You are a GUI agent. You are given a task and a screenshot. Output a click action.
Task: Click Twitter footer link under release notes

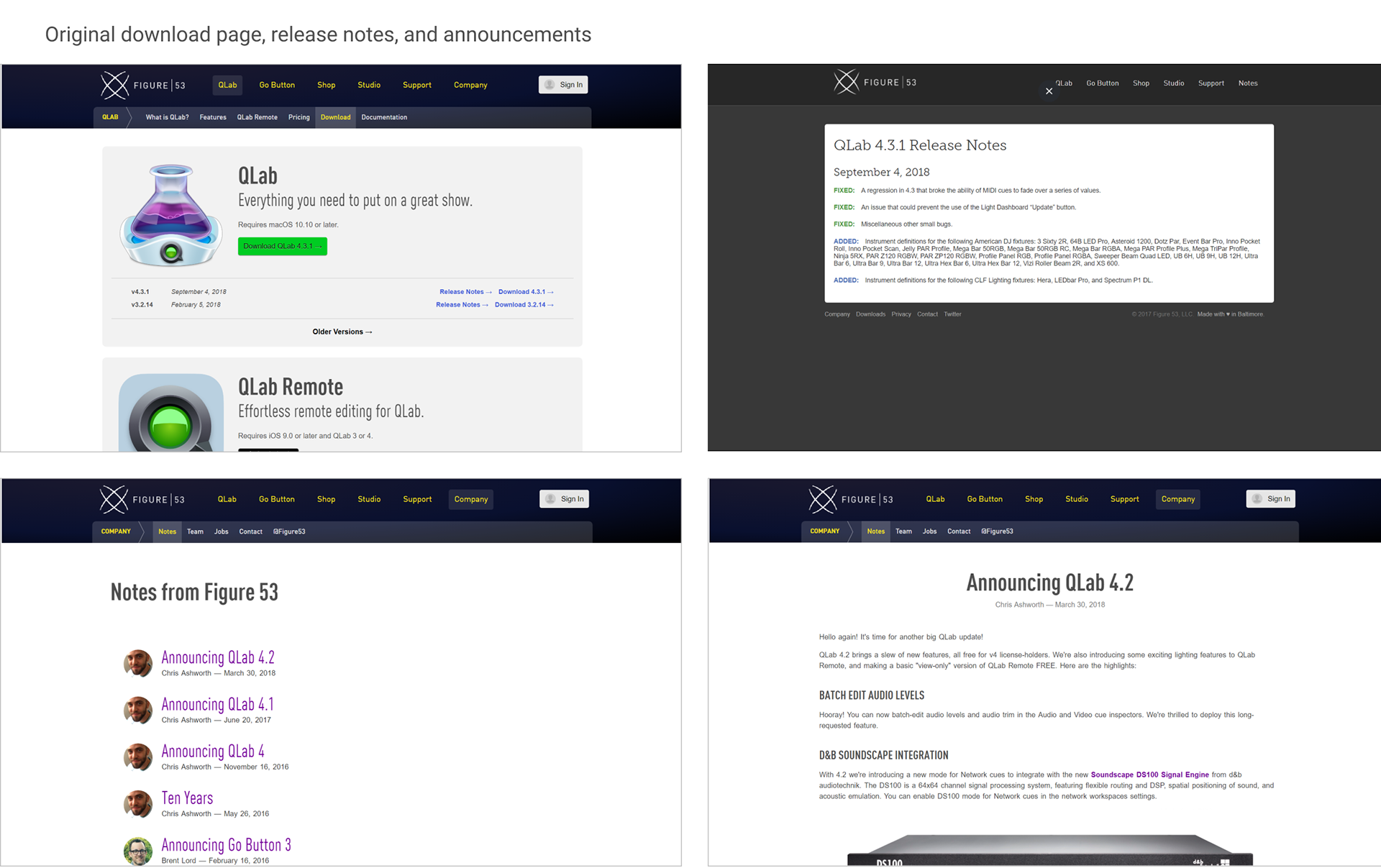click(952, 314)
